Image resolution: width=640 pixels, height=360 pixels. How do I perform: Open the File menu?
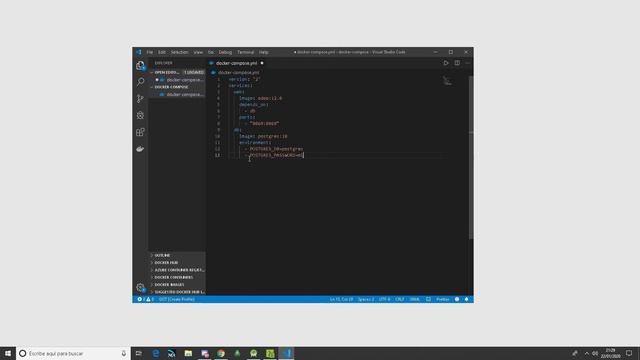click(x=150, y=52)
